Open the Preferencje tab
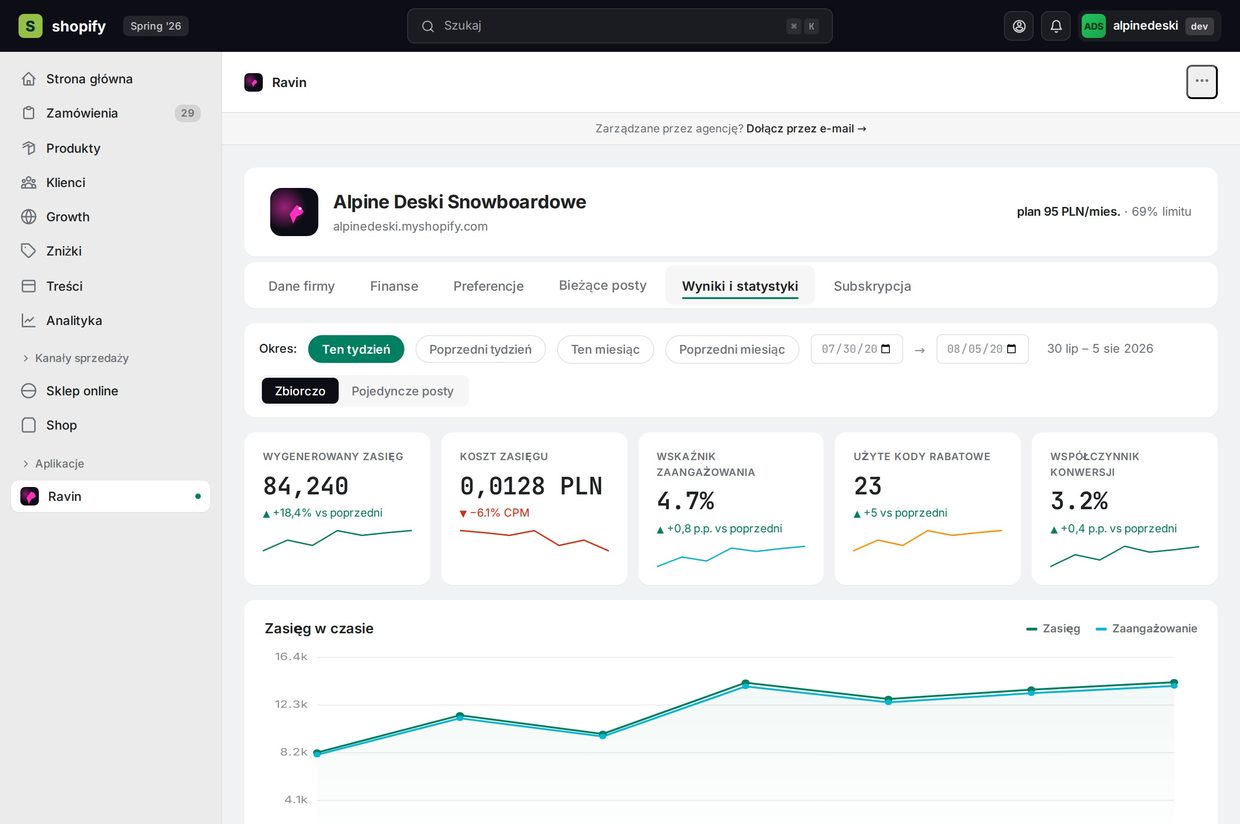The image size is (1240, 824). point(488,286)
